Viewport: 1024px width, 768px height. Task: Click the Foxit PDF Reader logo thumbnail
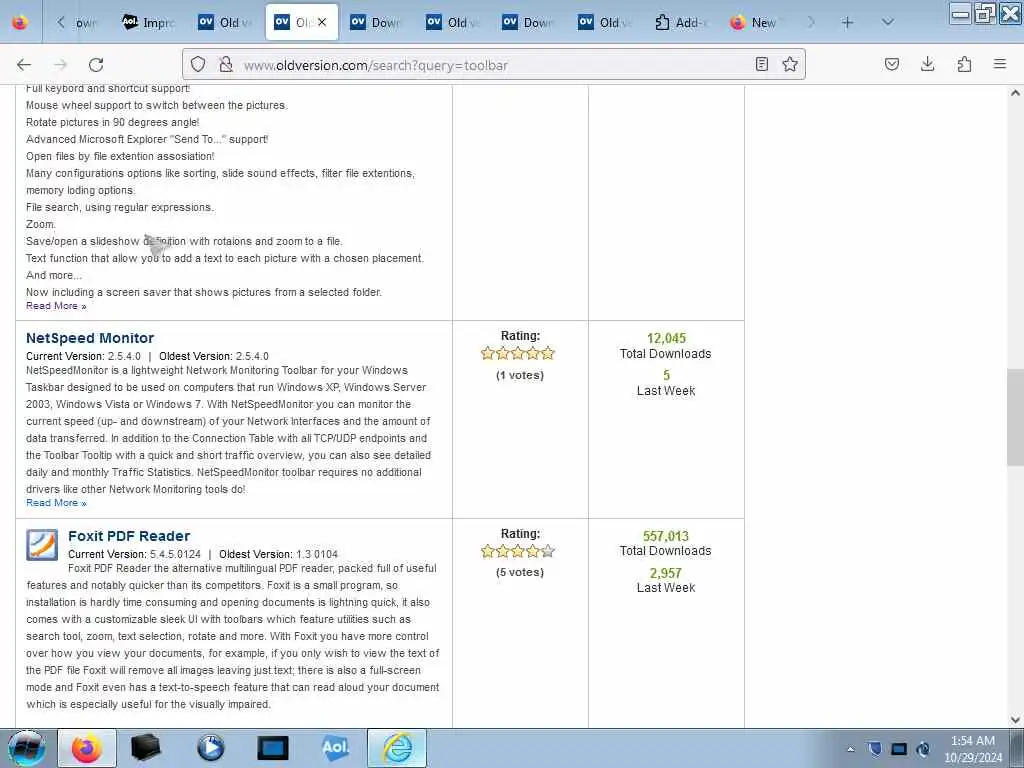42,545
